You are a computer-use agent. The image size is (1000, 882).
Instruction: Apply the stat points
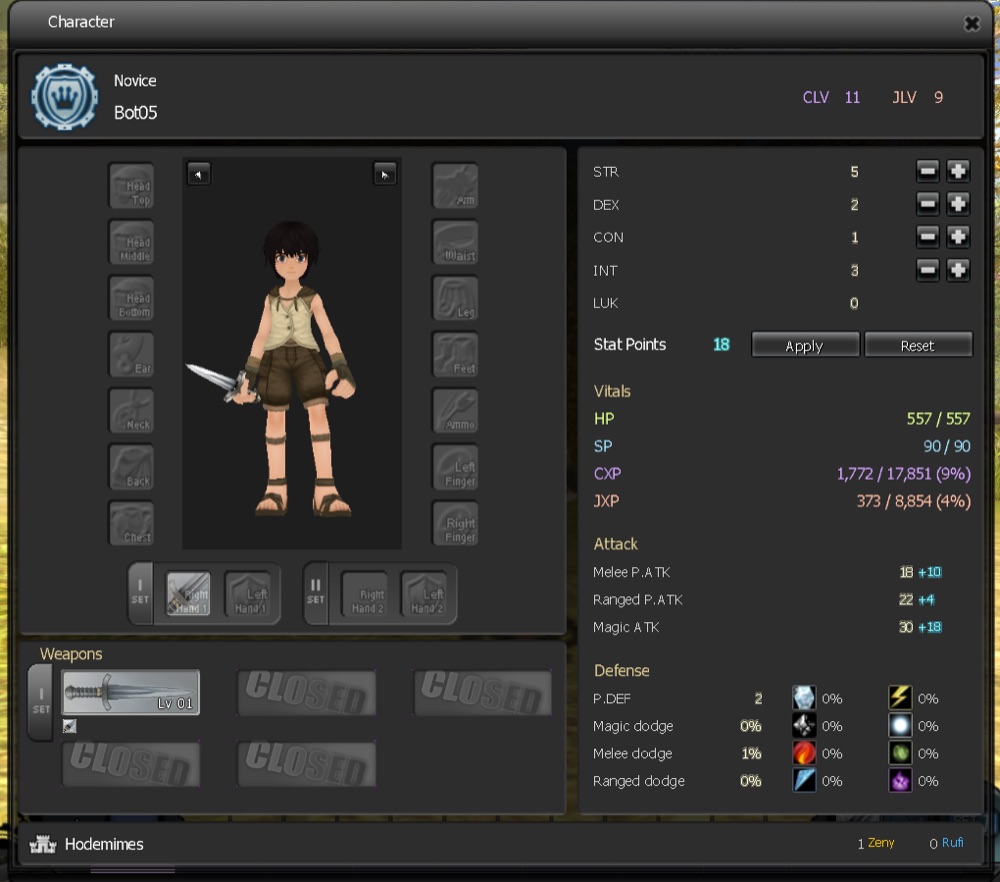coord(805,345)
